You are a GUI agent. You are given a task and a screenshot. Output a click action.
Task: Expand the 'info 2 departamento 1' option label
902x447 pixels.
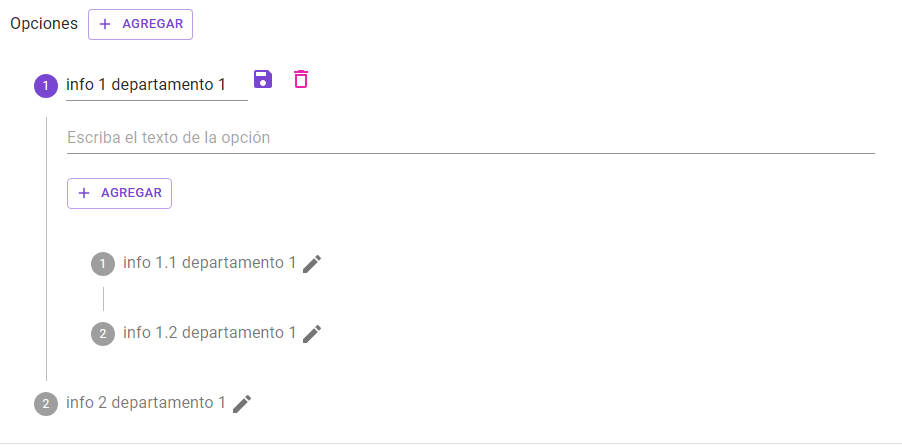click(146, 403)
